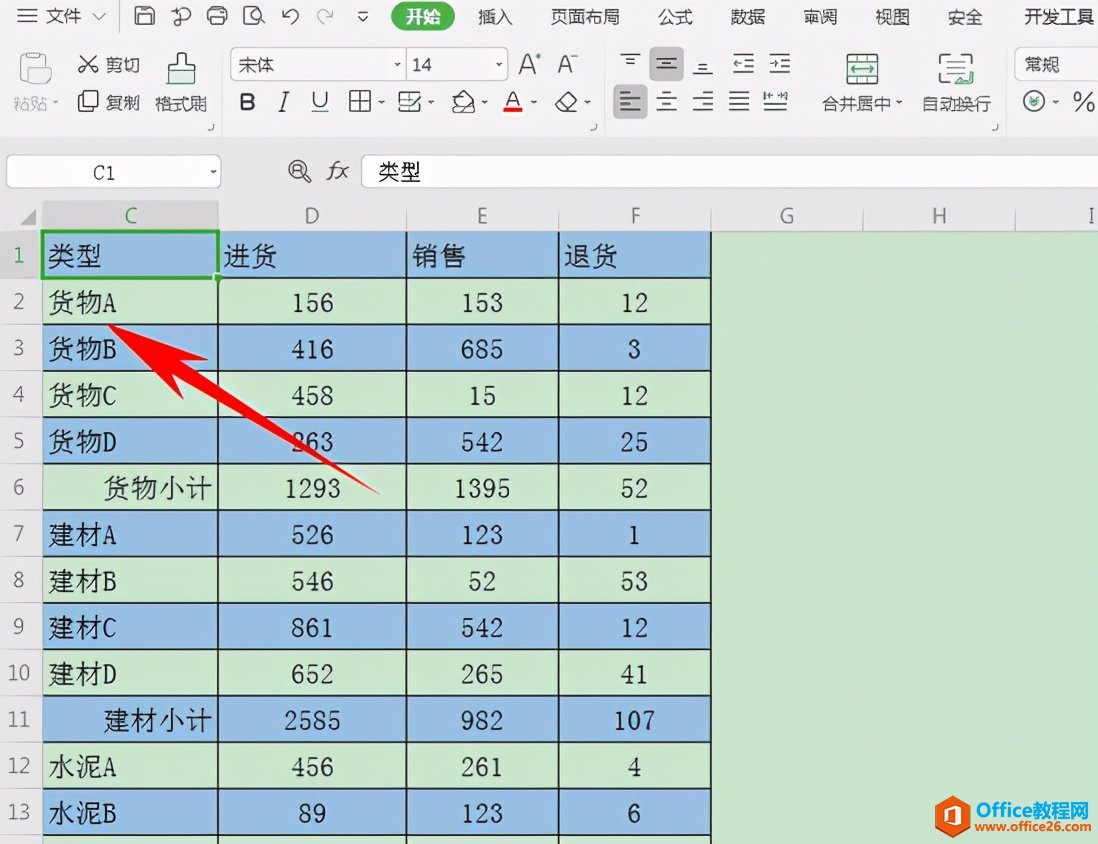The width and height of the screenshot is (1098, 844).
Task: Click the Copy (复制) button
Action: point(109,102)
